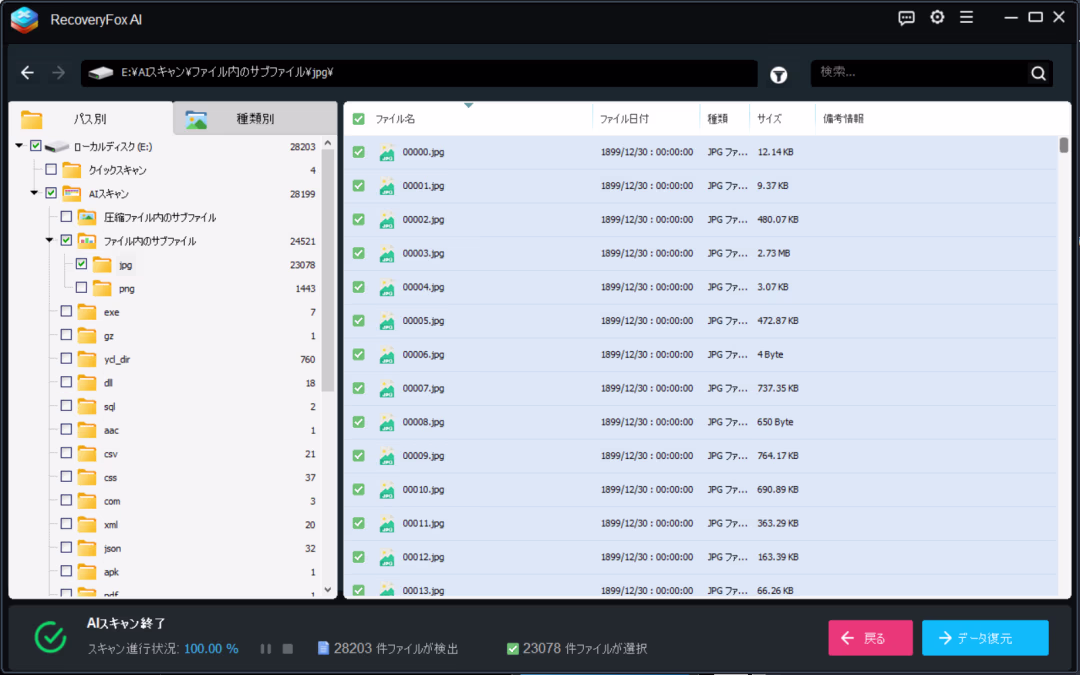Collapse the ファイル内のサブファイル tree node
1080x675 pixels.
click(50, 240)
